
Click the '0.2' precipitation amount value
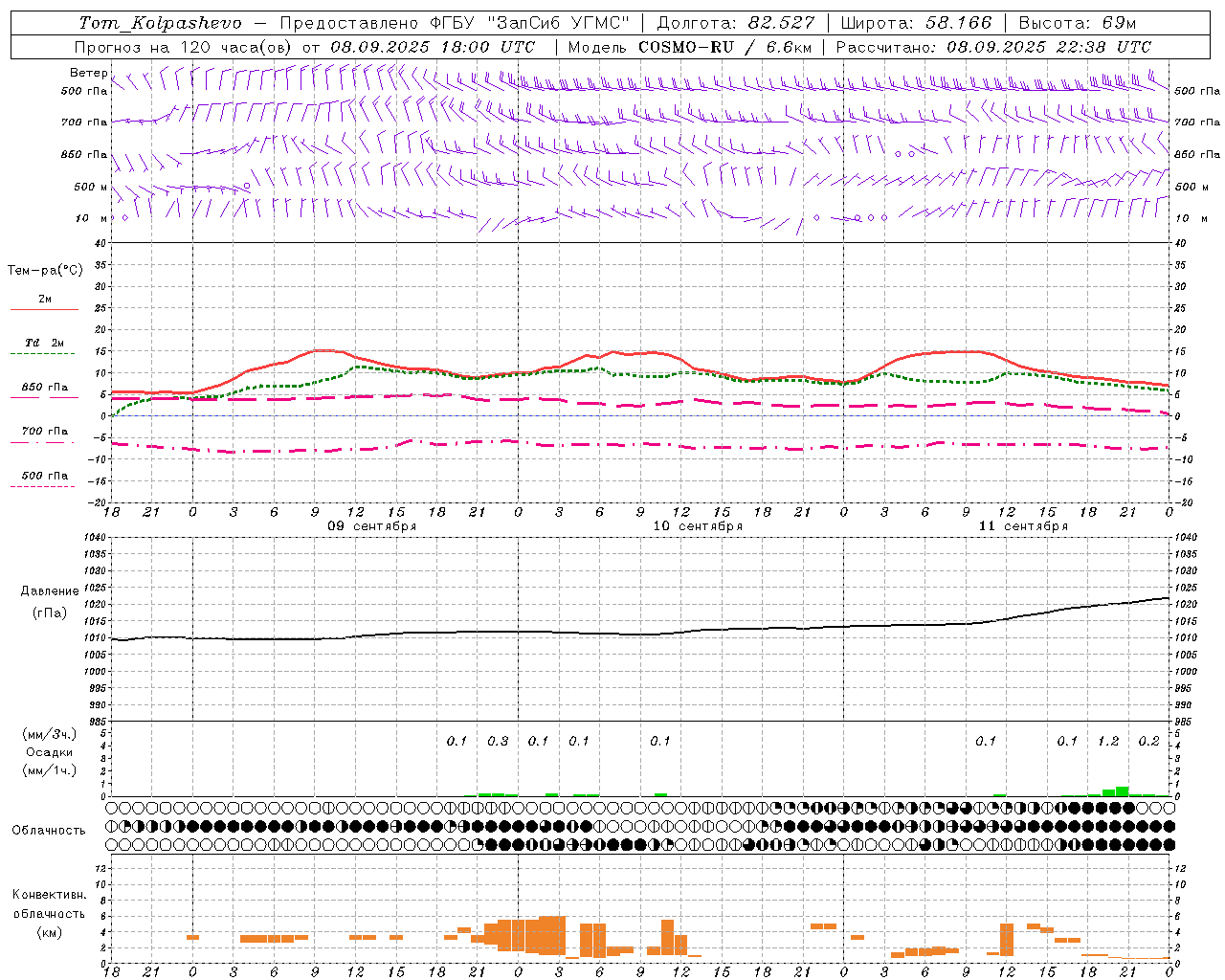(x=1148, y=742)
